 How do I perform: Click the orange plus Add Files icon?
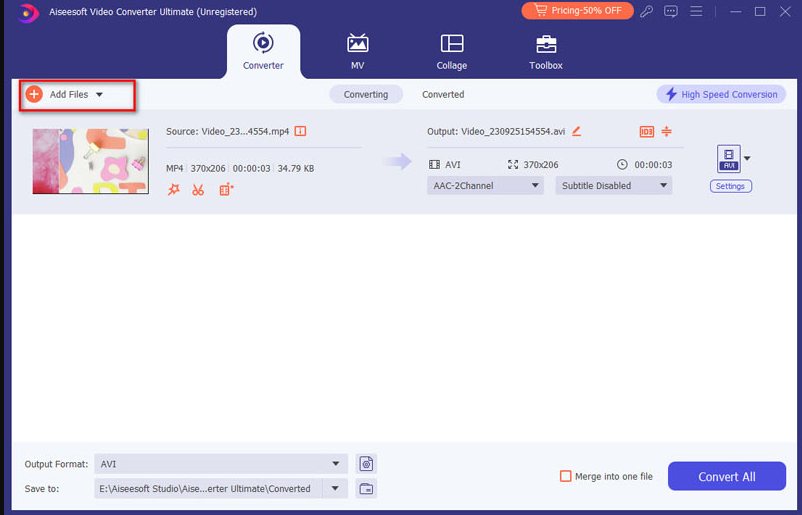34,94
